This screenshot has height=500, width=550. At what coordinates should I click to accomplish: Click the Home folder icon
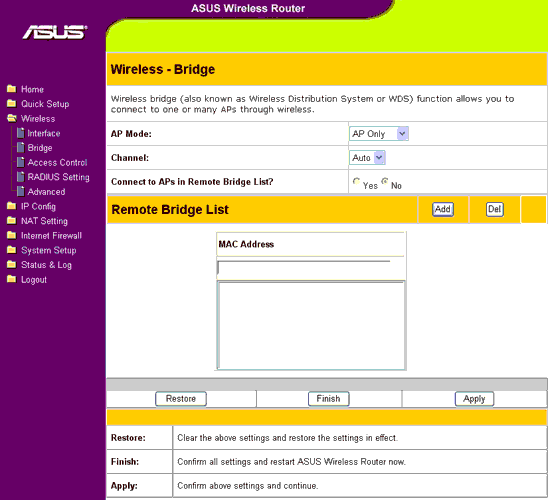[x=12, y=89]
